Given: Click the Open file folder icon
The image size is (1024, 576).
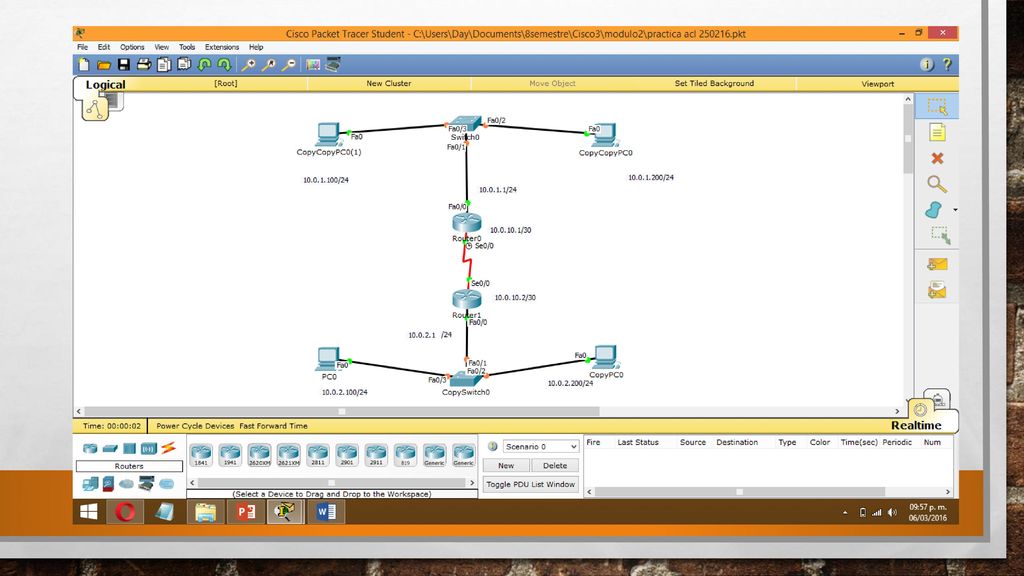Looking at the screenshot, I should click(x=103, y=65).
